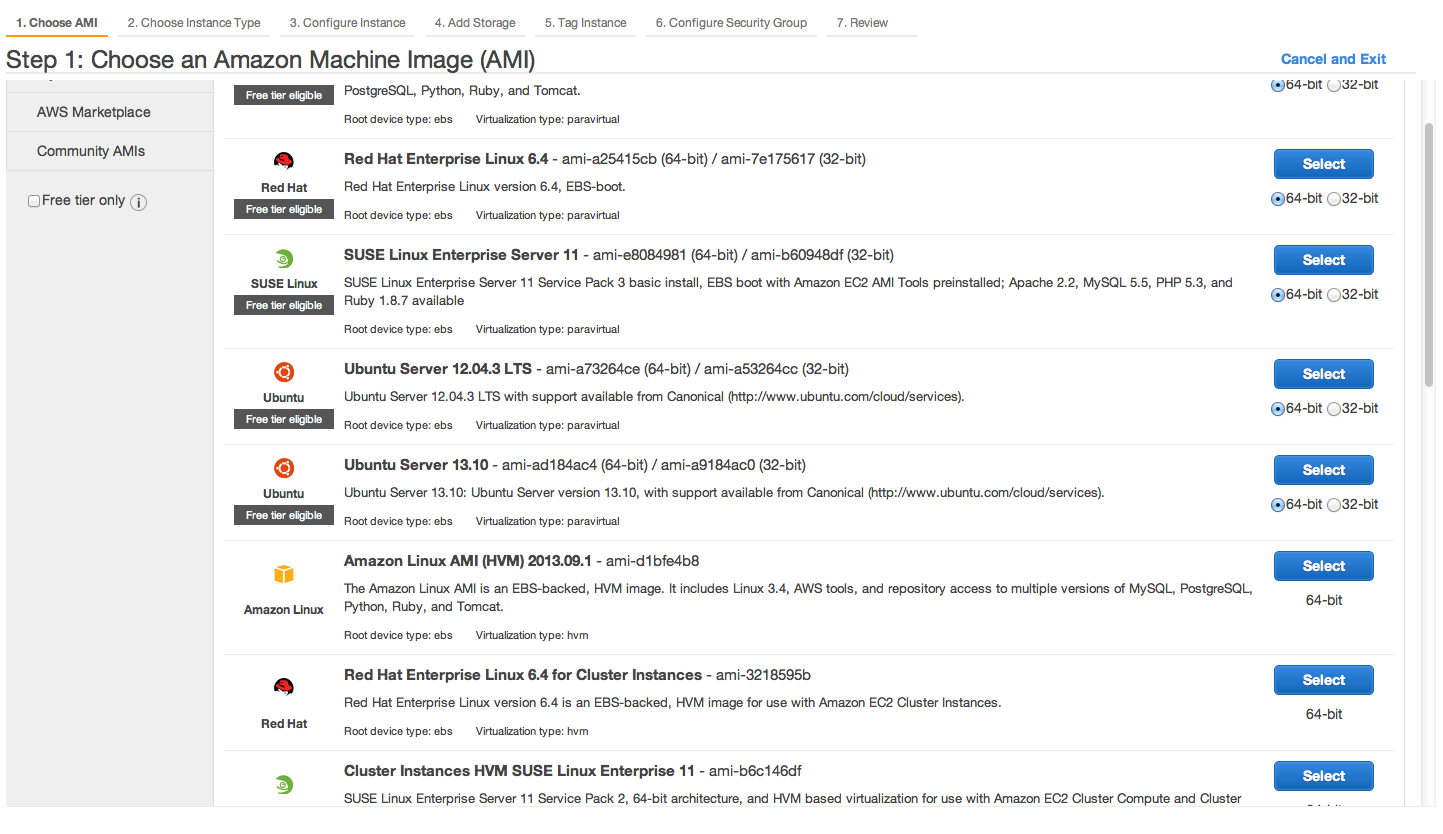Choose 32-bit for Ubuntu Server 12.04.3 LTS
1443x834 pixels.
click(1333, 409)
